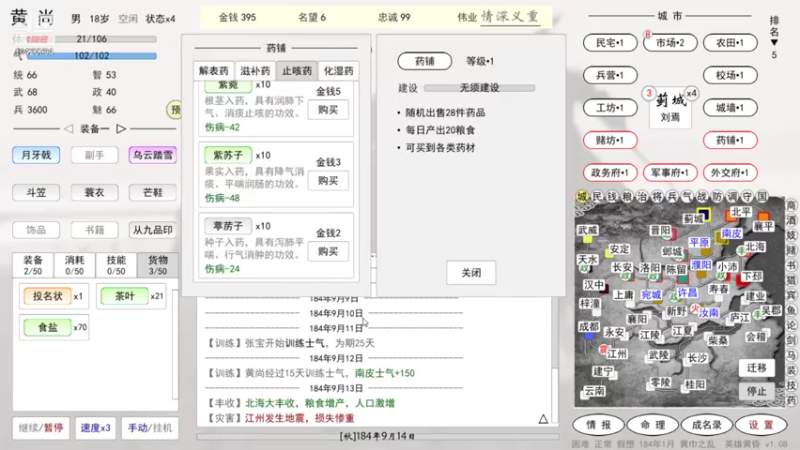Screen dimensions: 800x450
Task: Click the 建设 无须建设 progress bar
Action: click(x=479, y=88)
